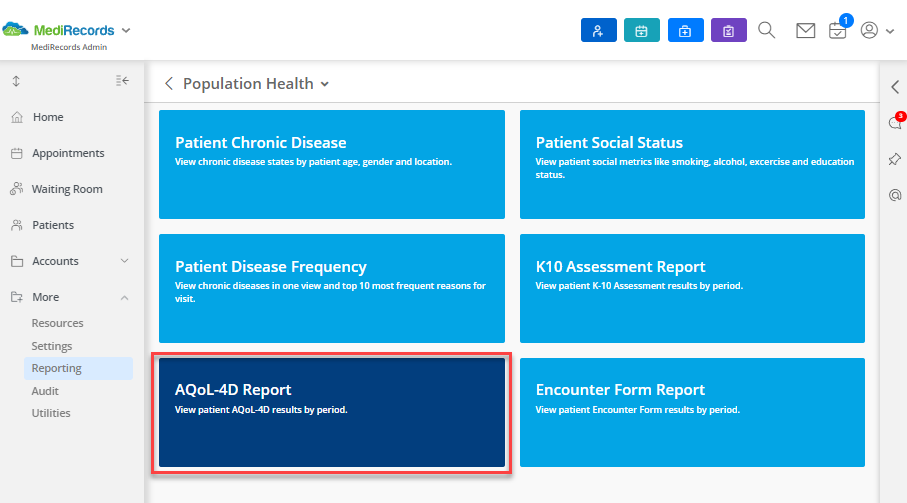Open the MediRecords practice dropdown chevron
Image resolution: width=907 pixels, height=503 pixels.
(126, 31)
